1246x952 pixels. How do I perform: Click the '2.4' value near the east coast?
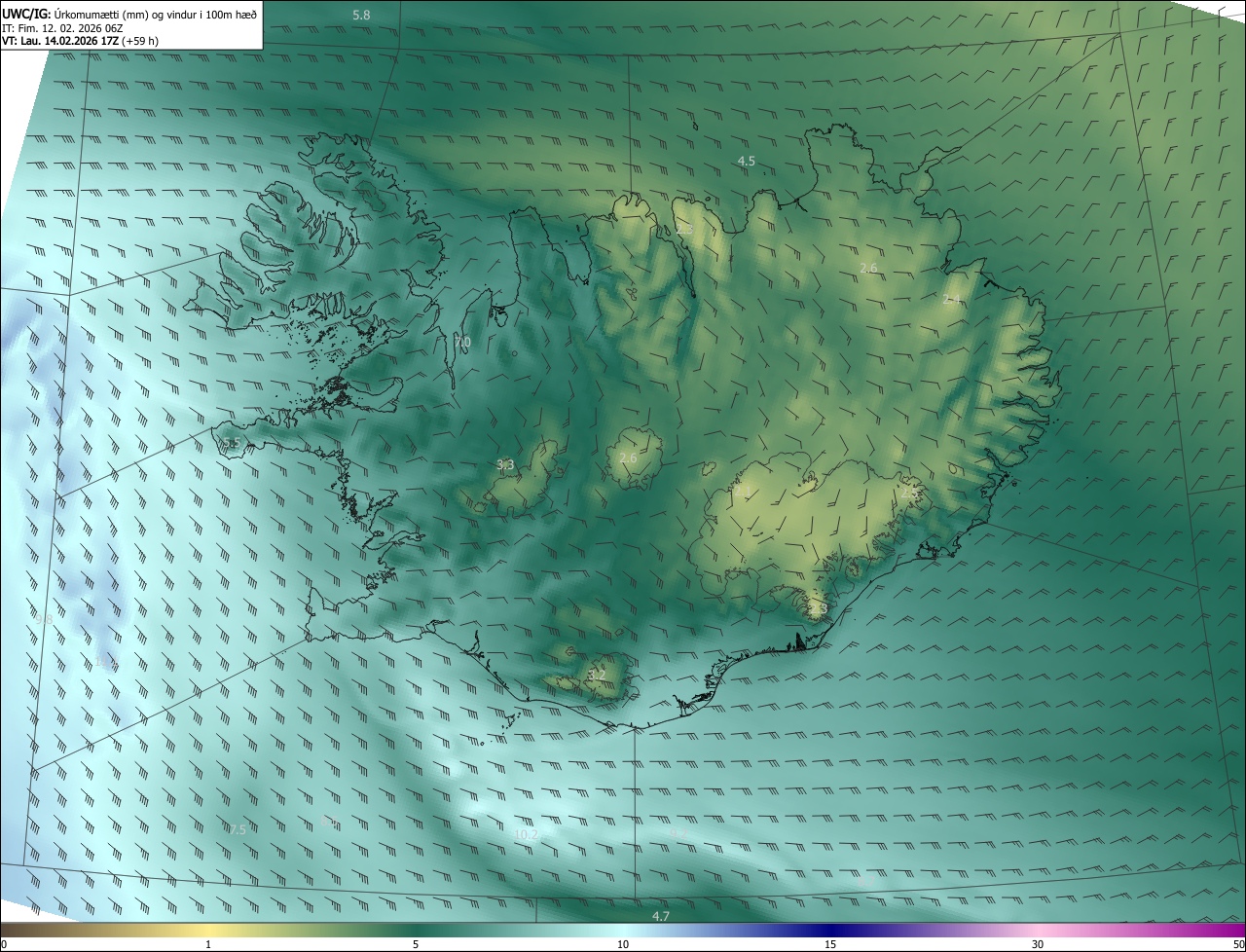point(951,300)
